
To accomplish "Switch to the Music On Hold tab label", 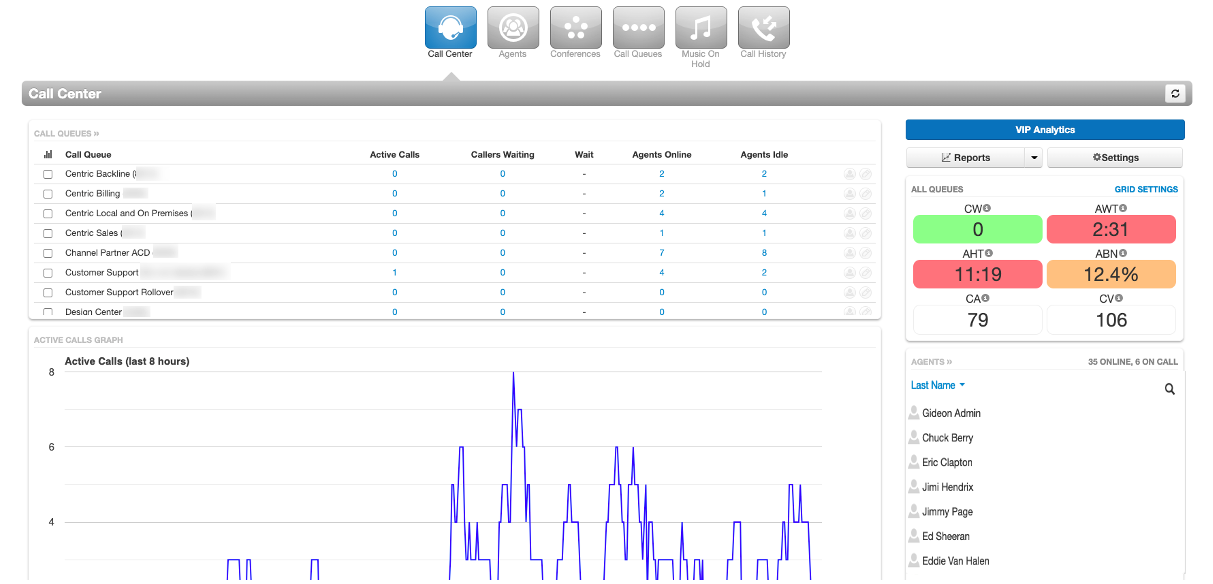I will coord(701,59).
